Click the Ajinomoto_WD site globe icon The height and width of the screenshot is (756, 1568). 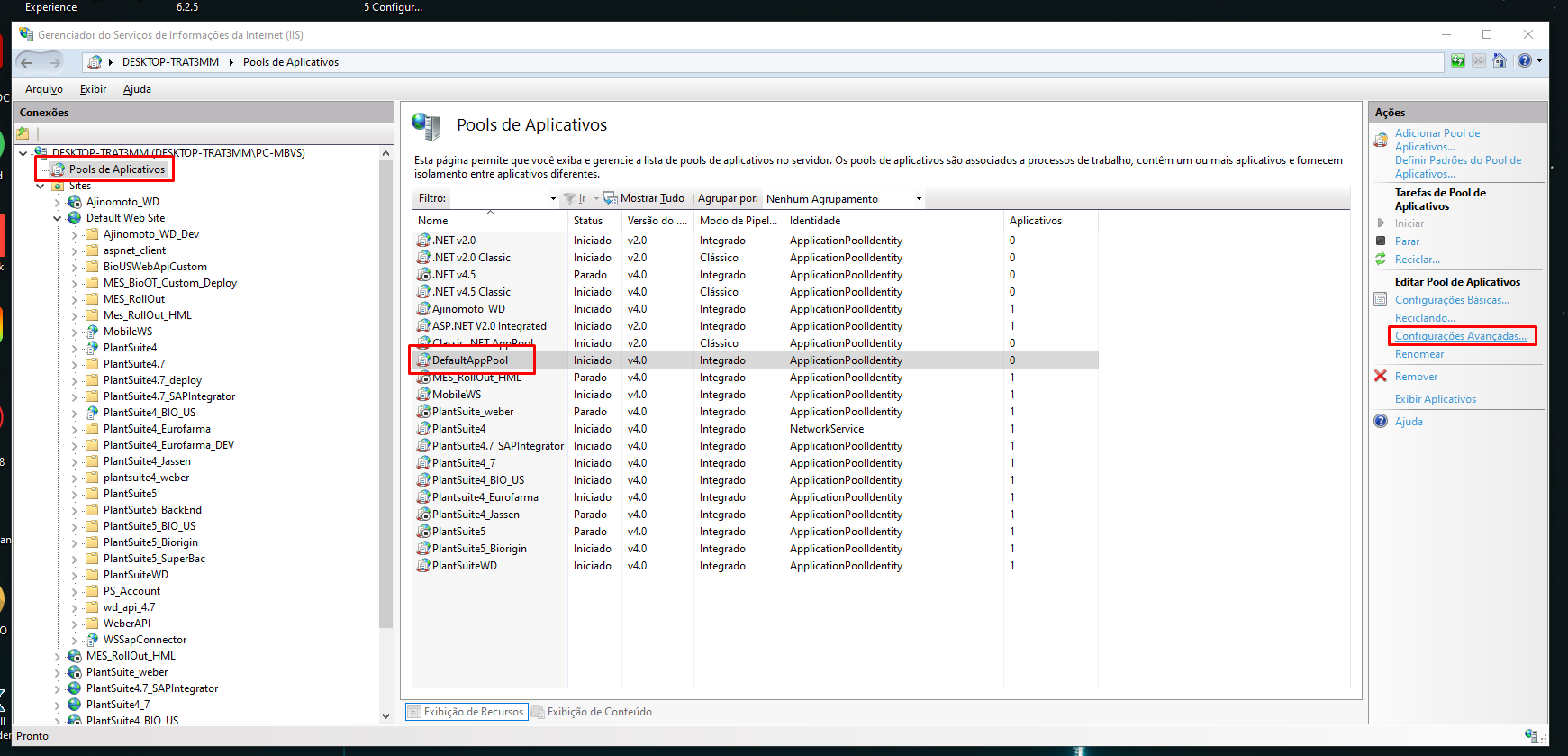click(x=75, y=201)
